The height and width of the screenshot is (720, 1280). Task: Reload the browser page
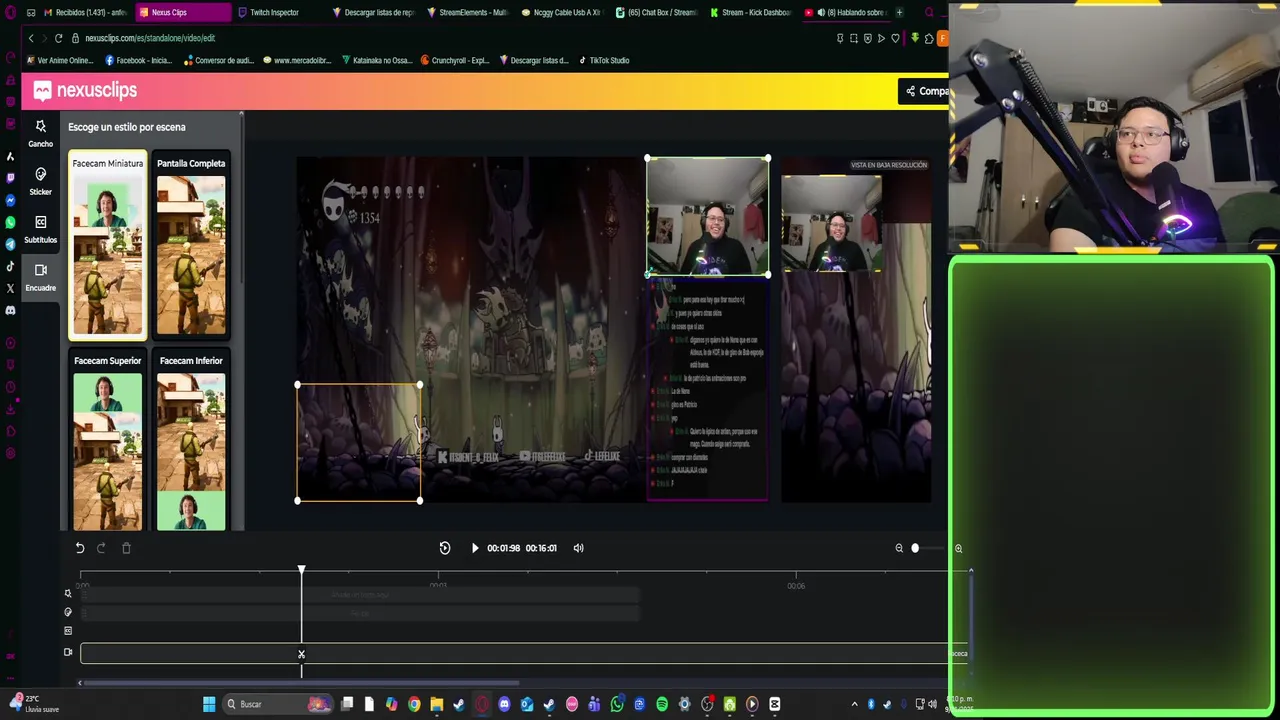59,38
